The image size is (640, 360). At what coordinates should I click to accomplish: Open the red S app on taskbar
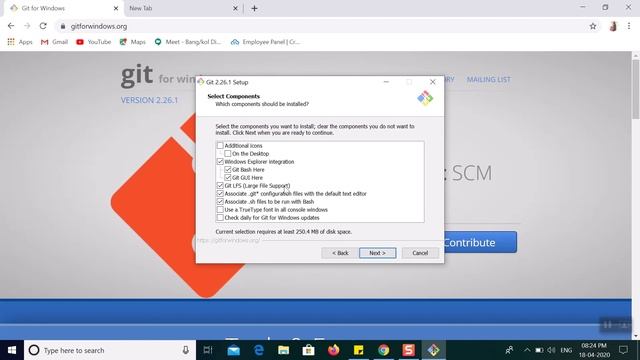tap(408, 350)
